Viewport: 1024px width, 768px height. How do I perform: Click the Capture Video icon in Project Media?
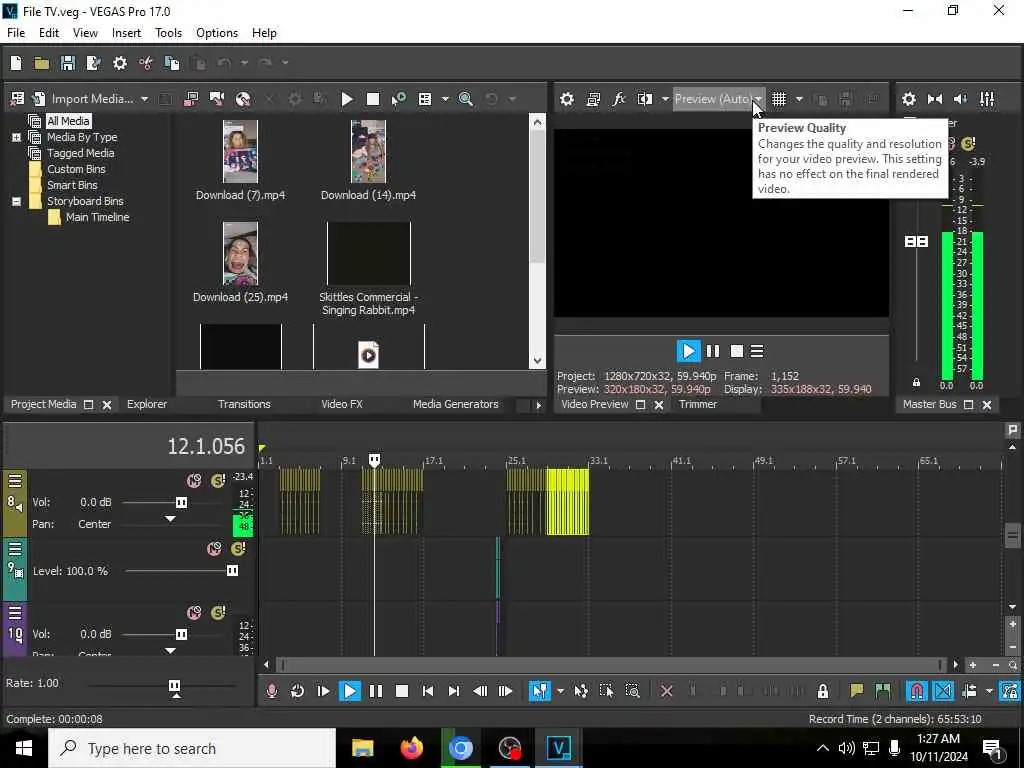point(191,99)
